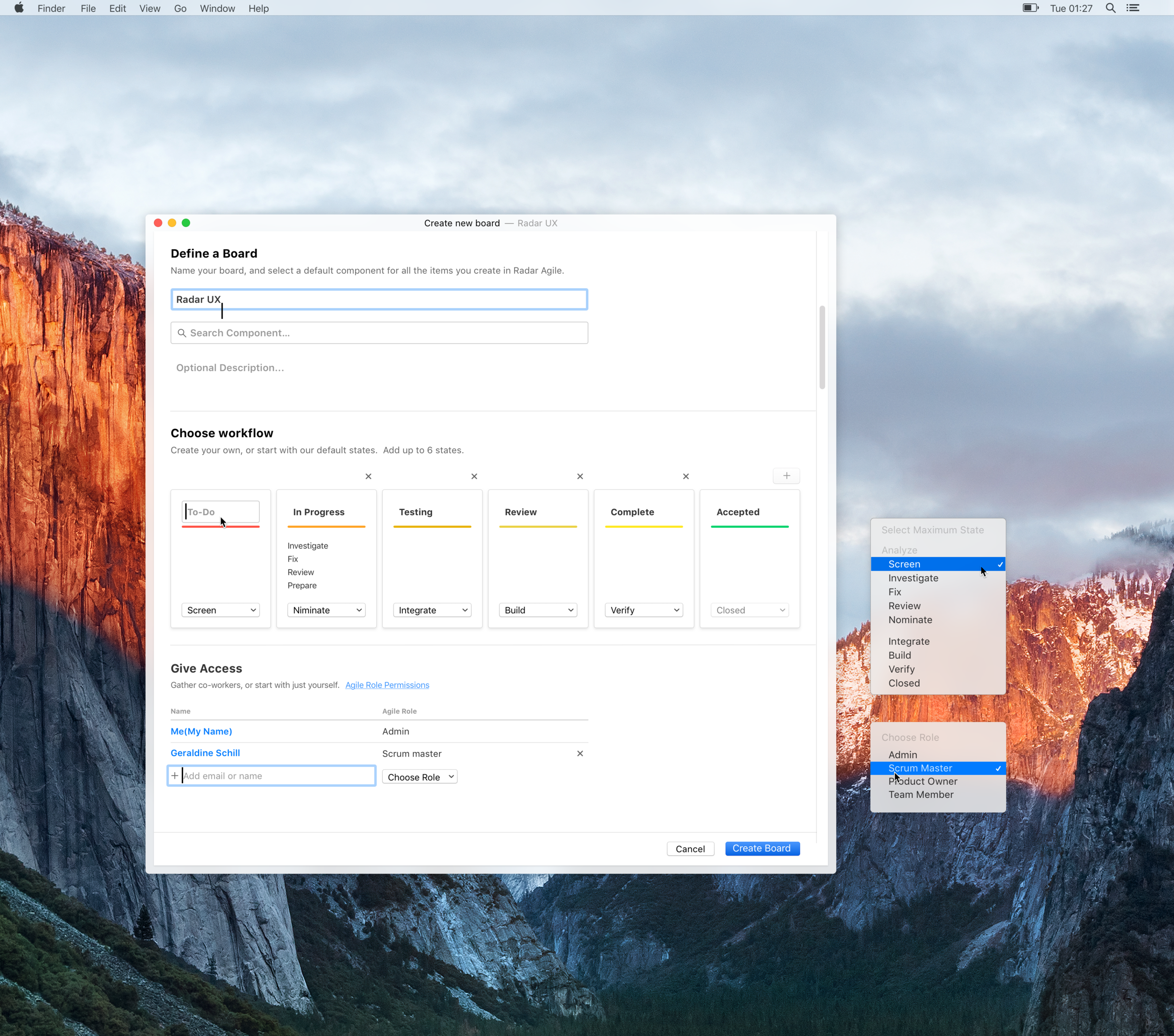
Task: Click the Create Board button
Action: coord(762,848)
